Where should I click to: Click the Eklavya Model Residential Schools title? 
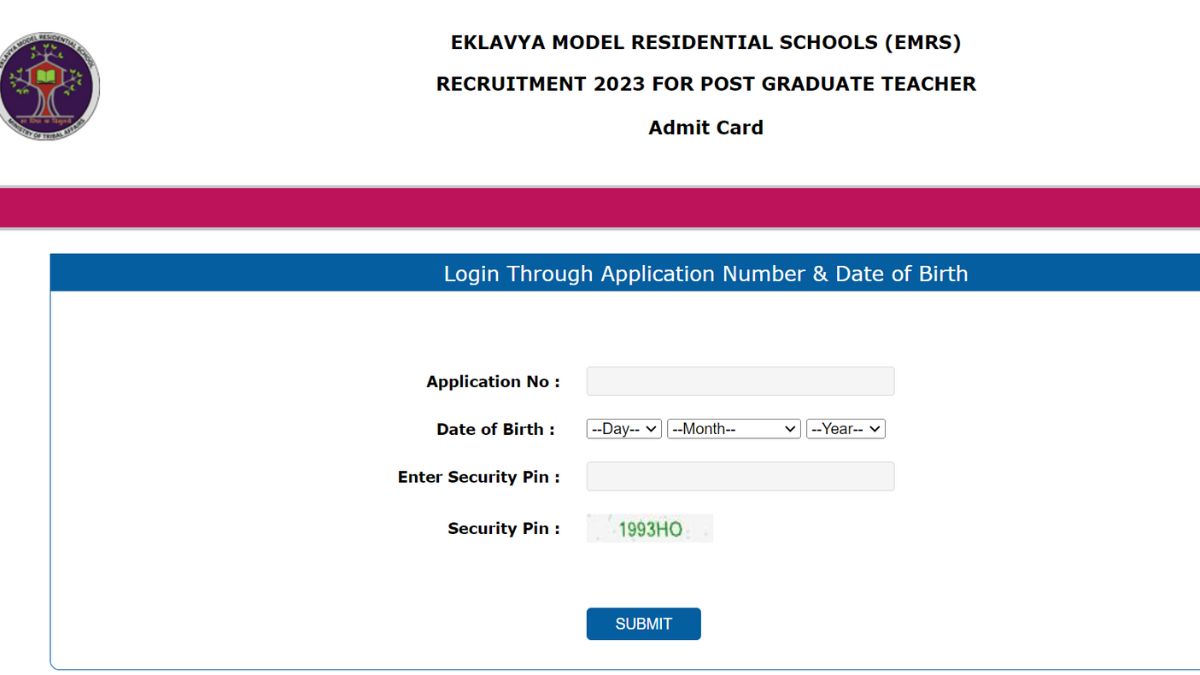pyautogui.click(x=706, y=43)
